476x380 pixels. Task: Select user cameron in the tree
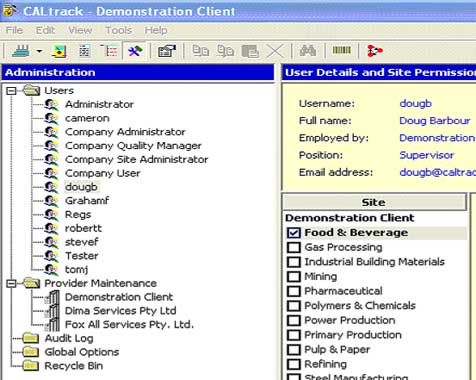pos(87,118)
